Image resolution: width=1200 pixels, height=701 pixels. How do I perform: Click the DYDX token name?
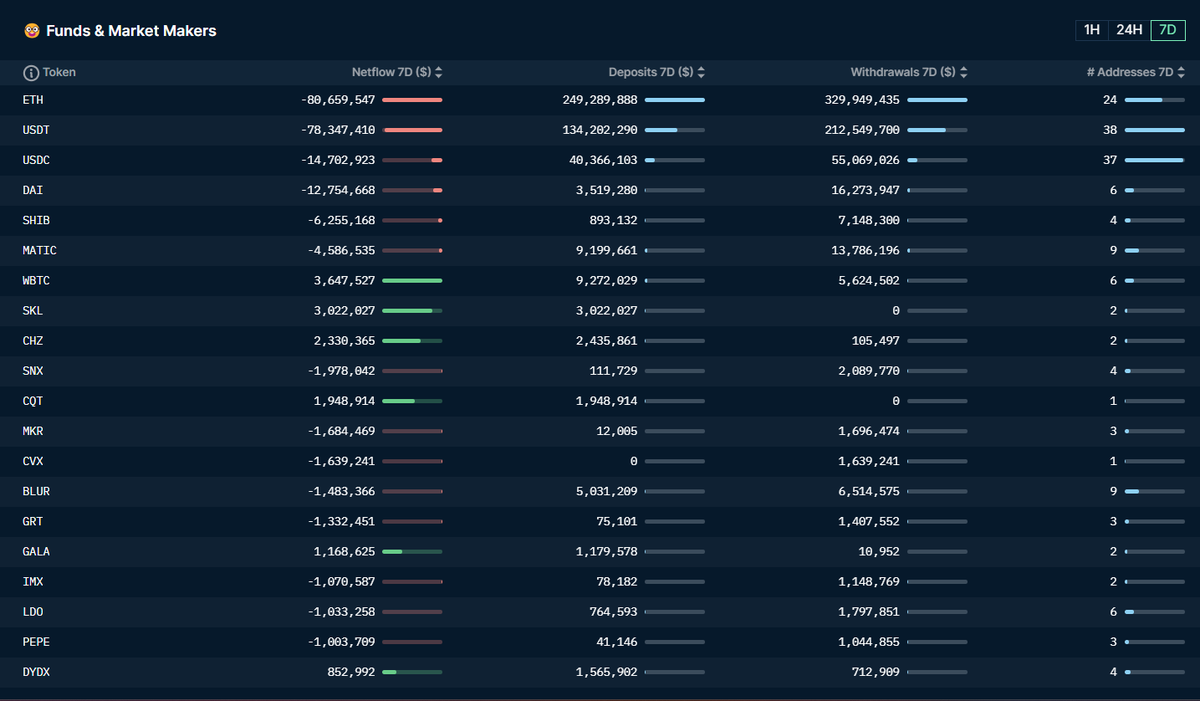(x=36, y=672)
